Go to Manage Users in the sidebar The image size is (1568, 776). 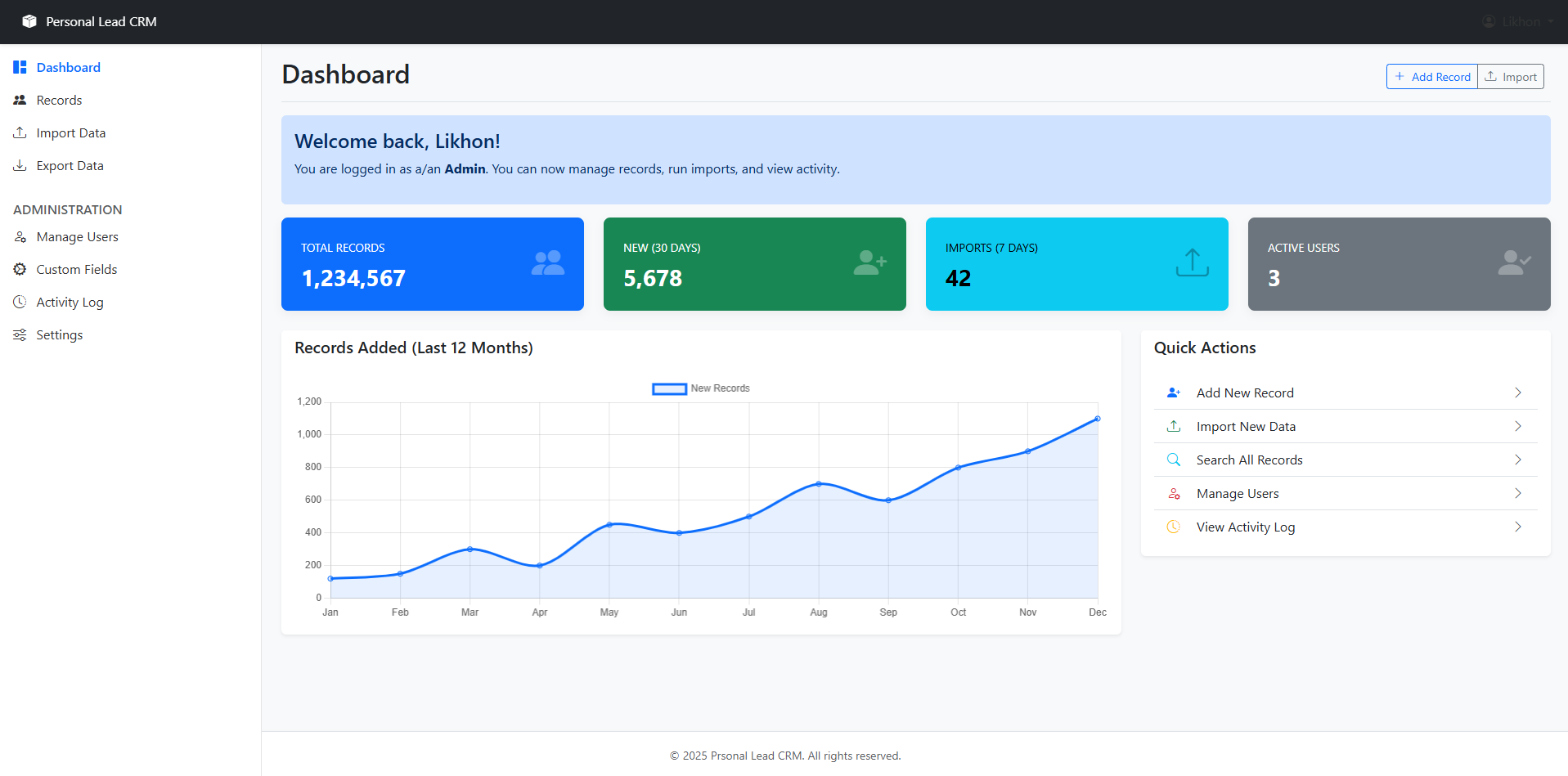tap(77, 236)
